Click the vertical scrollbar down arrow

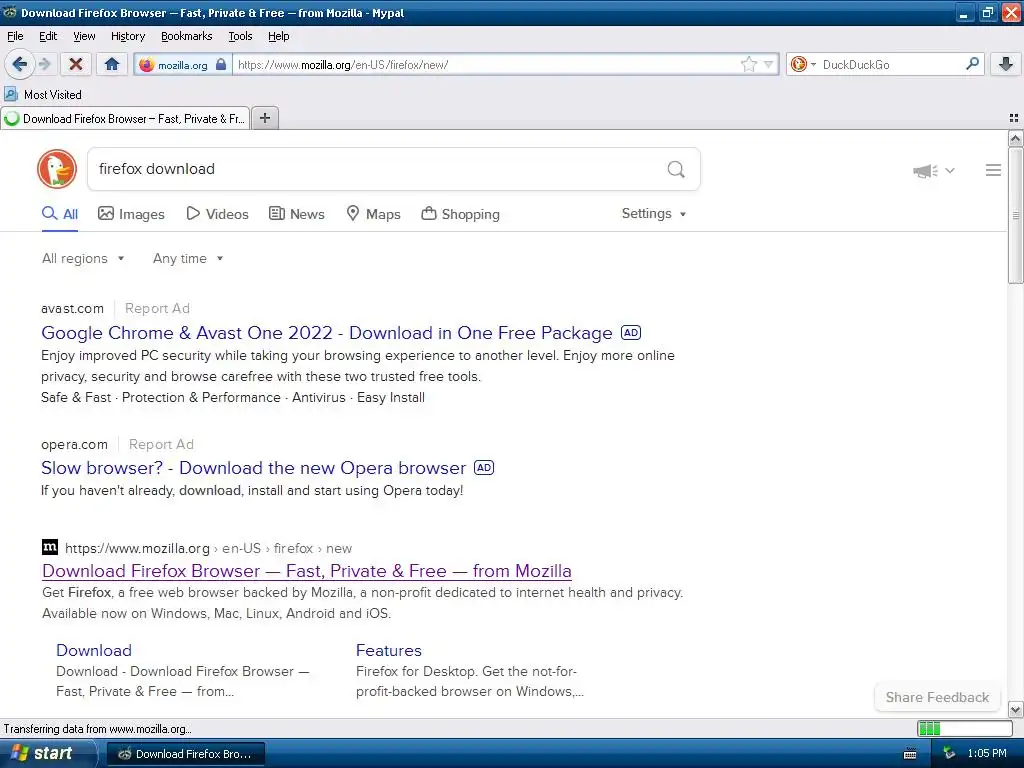(1015, 709)
